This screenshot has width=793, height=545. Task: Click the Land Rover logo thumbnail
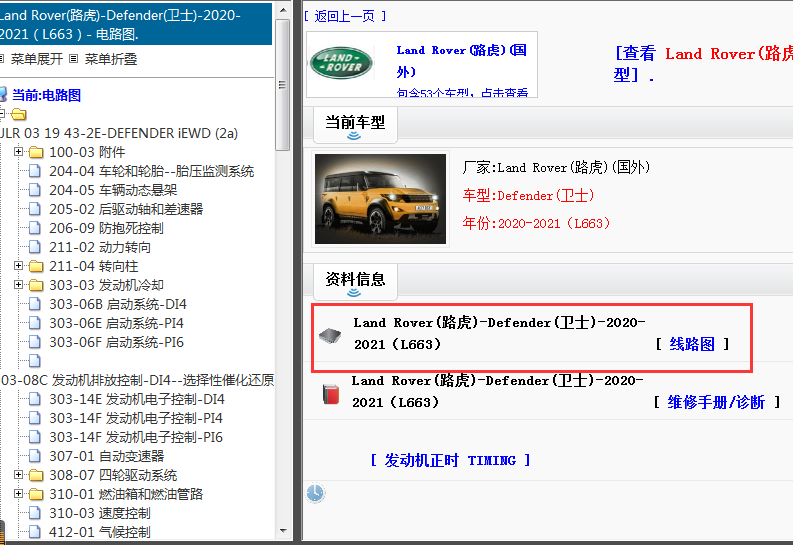341,63
